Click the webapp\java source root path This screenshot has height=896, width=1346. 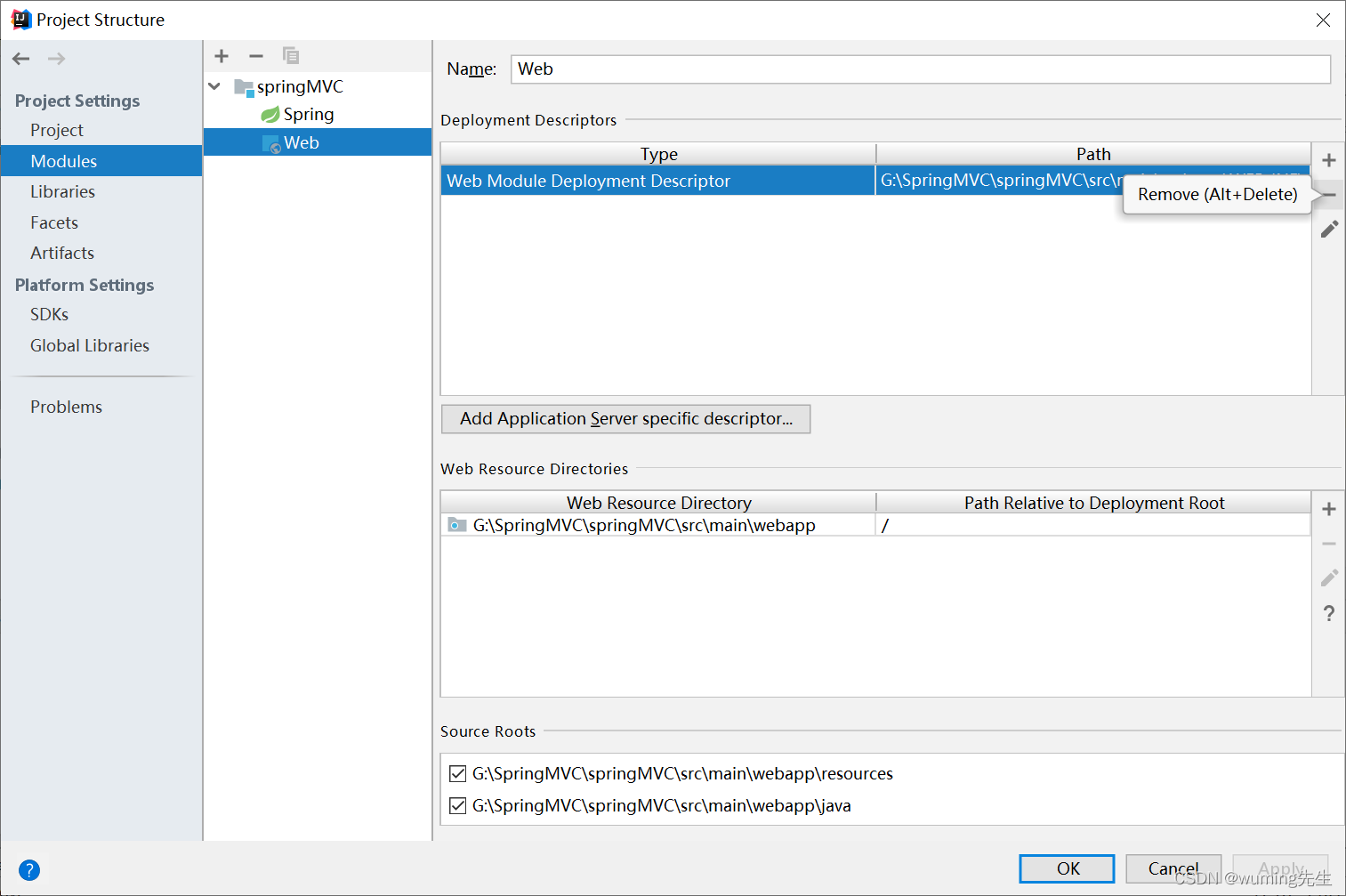661,805
